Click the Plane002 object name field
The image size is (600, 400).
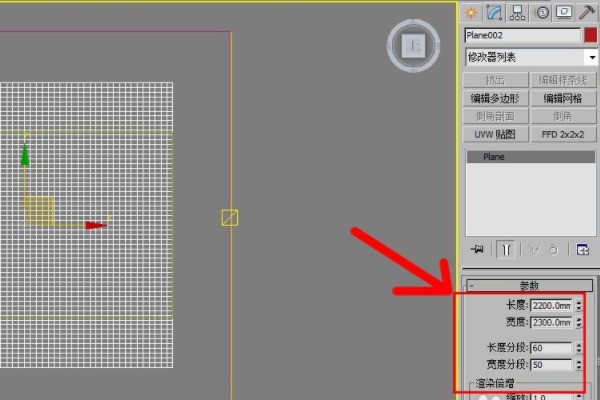522,35
